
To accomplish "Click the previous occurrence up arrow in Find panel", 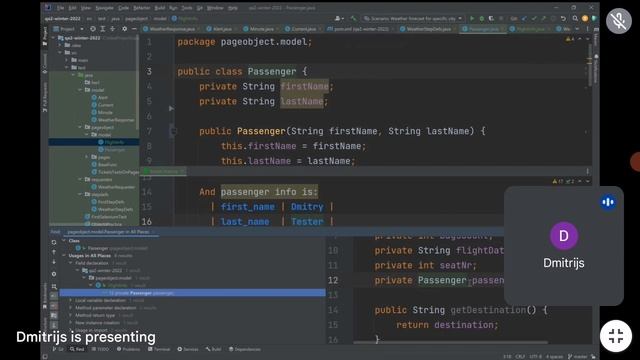I will pos(54,252).
